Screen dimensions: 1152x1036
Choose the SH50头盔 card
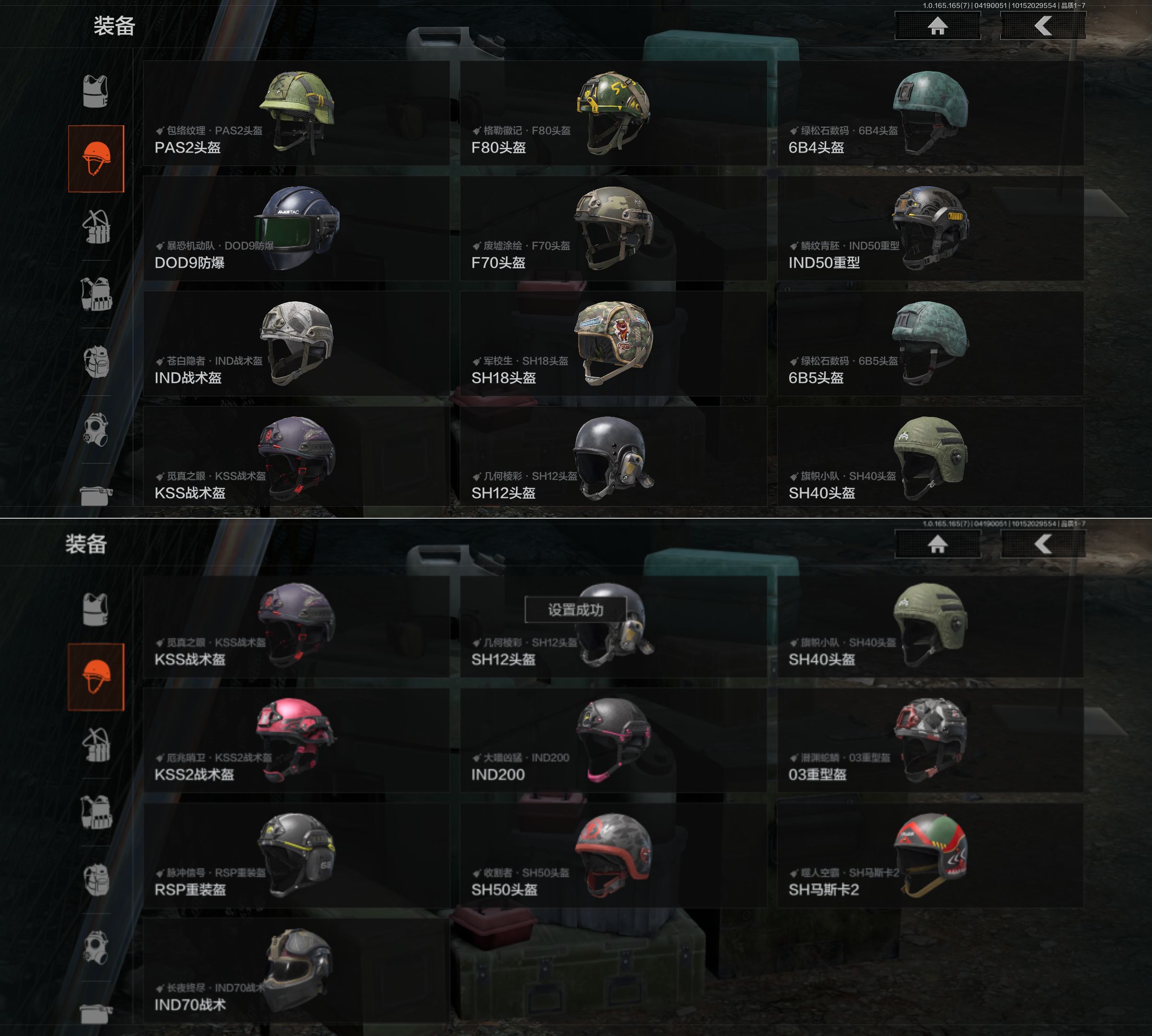613,855
